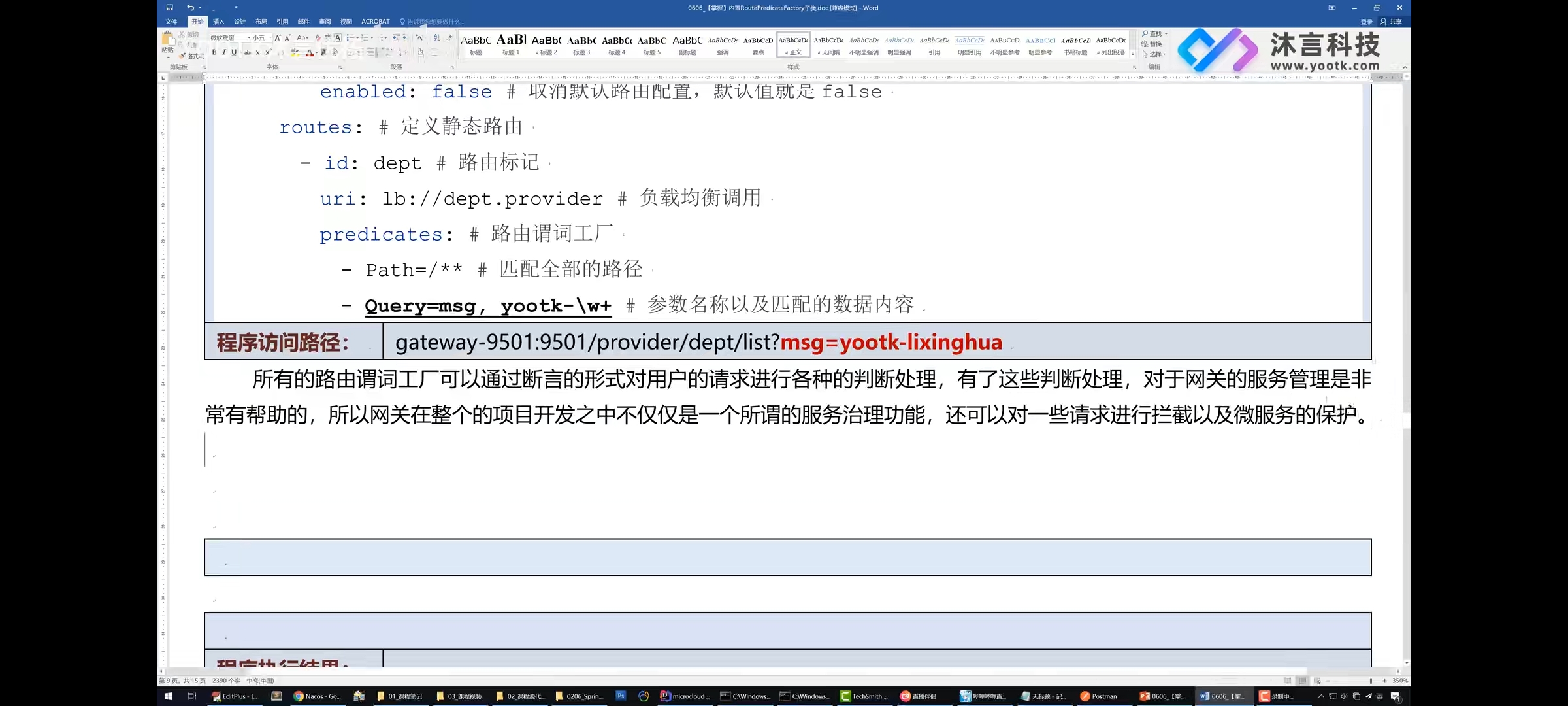Screen dimensions: 1568x706
Task: Open the font name dropdown
Action: pyautogui.click(x=249, y=38)
